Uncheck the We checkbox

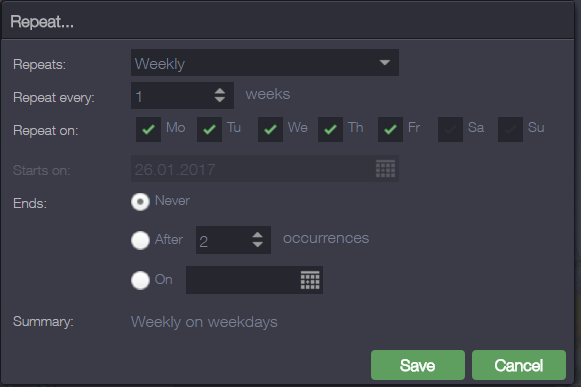coord(270,129)
